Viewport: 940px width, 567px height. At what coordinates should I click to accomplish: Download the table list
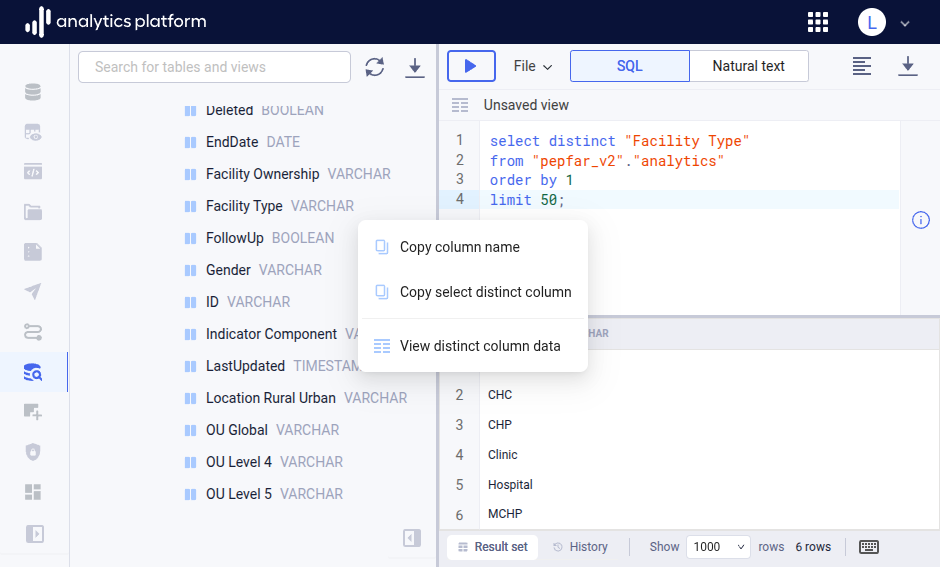click(x=414, y=67)
